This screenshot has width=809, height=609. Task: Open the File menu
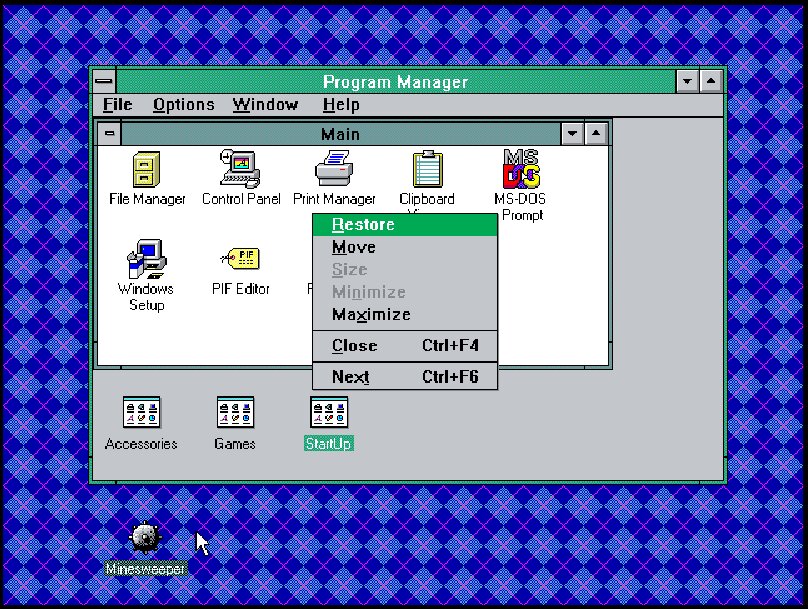pyautogui.click(x=118, y=105)
